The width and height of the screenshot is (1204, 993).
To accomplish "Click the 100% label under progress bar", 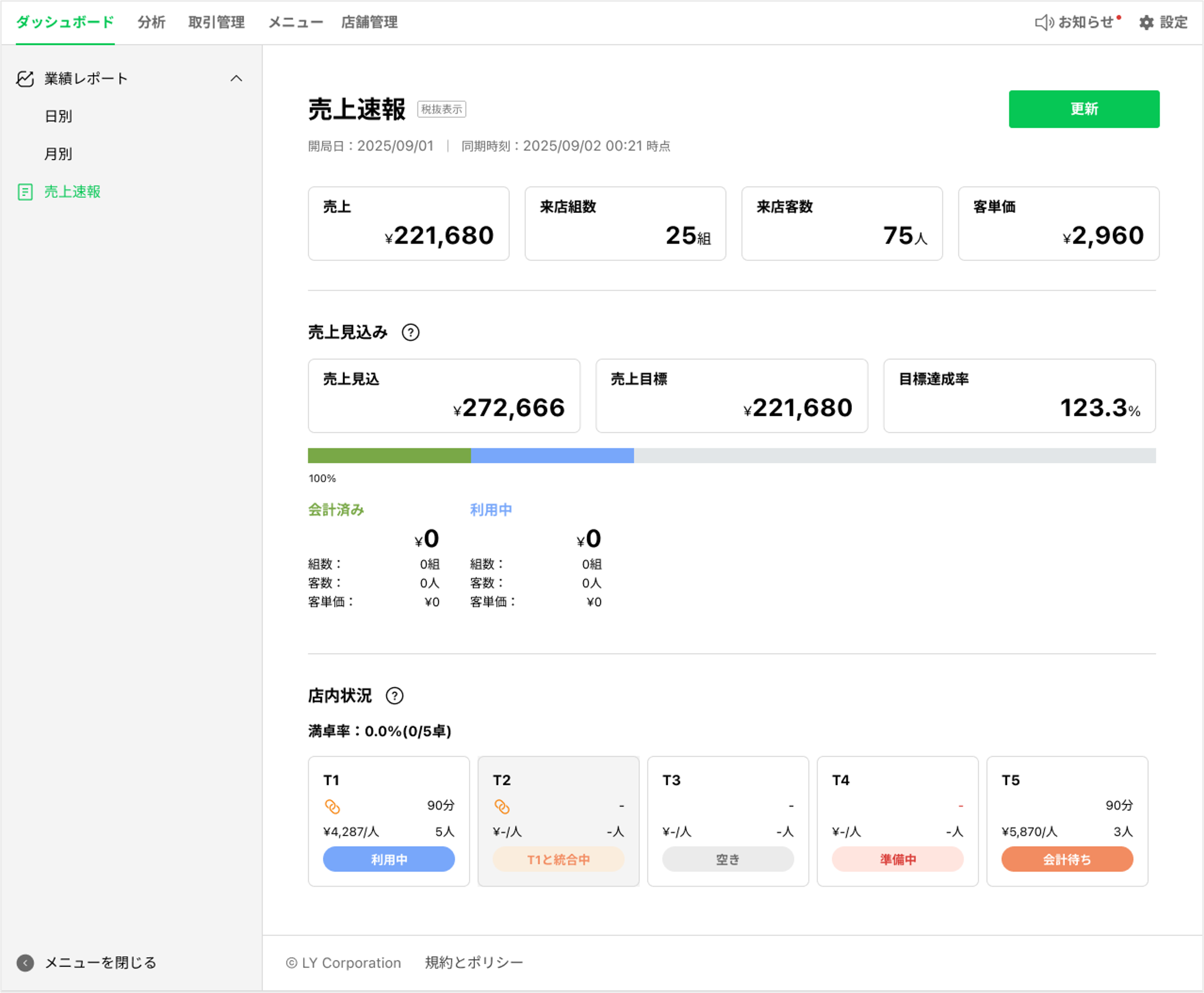I will tap(322, 478).
